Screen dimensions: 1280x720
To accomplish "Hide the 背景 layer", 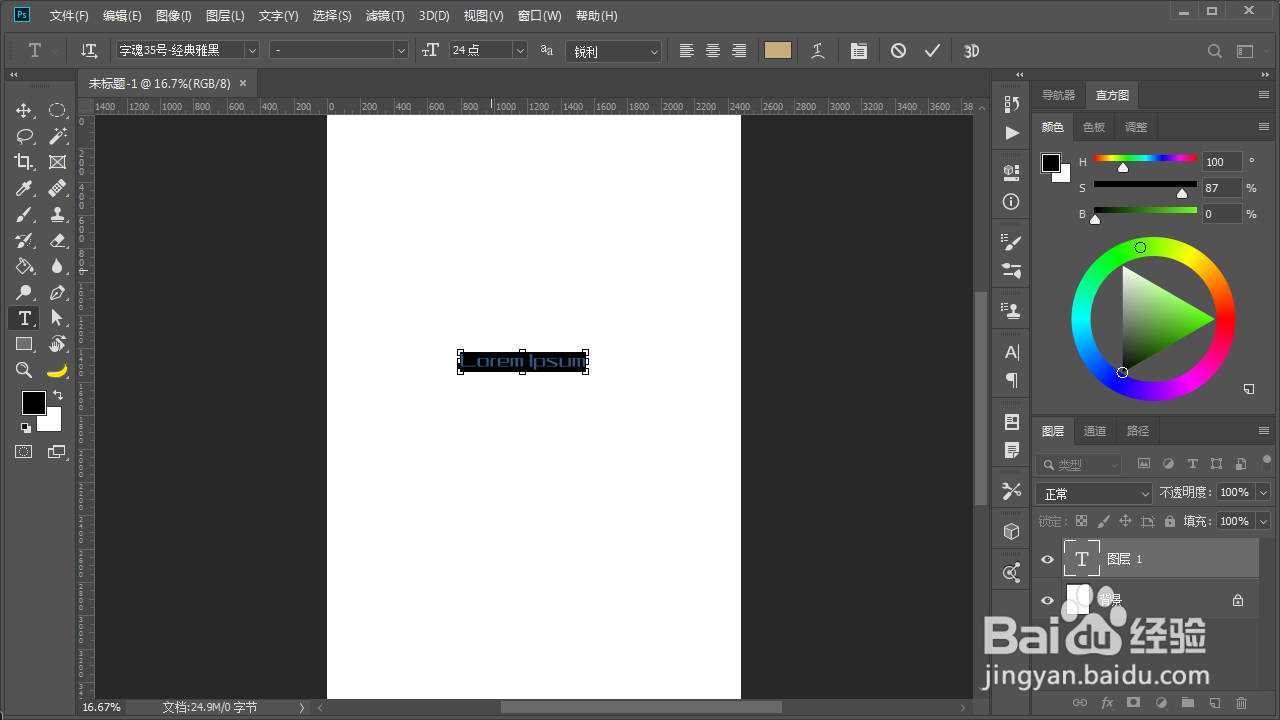I will (x=1047, y=600).
